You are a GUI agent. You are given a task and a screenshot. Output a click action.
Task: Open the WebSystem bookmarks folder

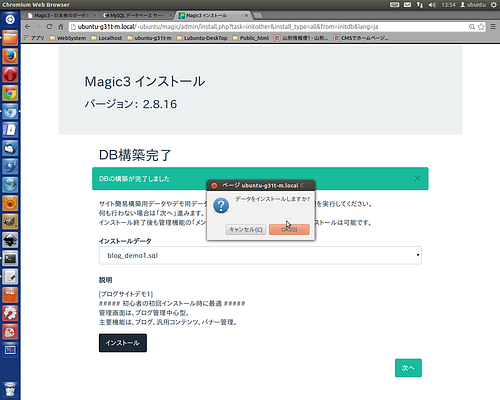(68, 38)
